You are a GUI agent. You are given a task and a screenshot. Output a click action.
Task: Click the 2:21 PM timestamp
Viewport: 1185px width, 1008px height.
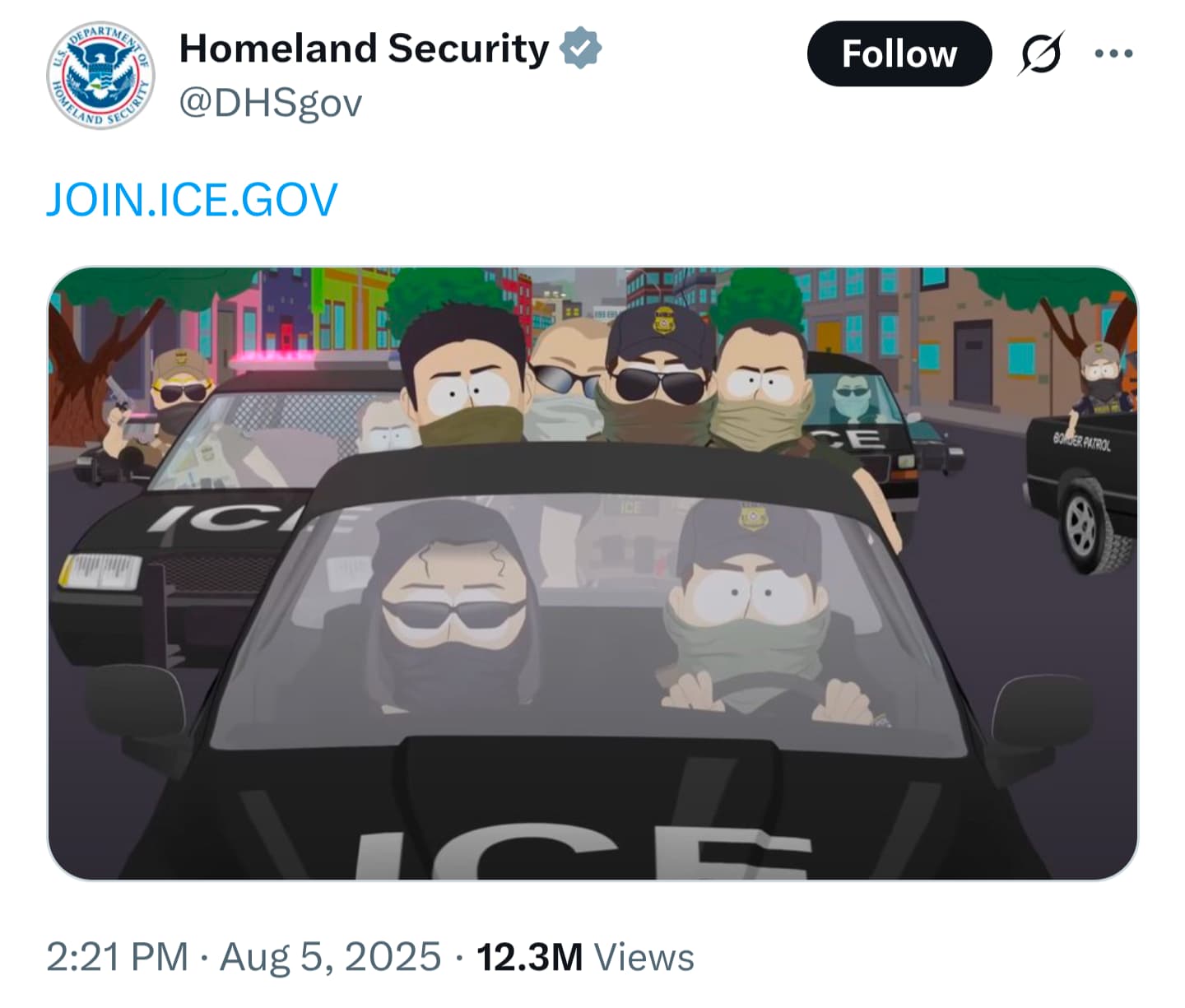pos(118,957)
